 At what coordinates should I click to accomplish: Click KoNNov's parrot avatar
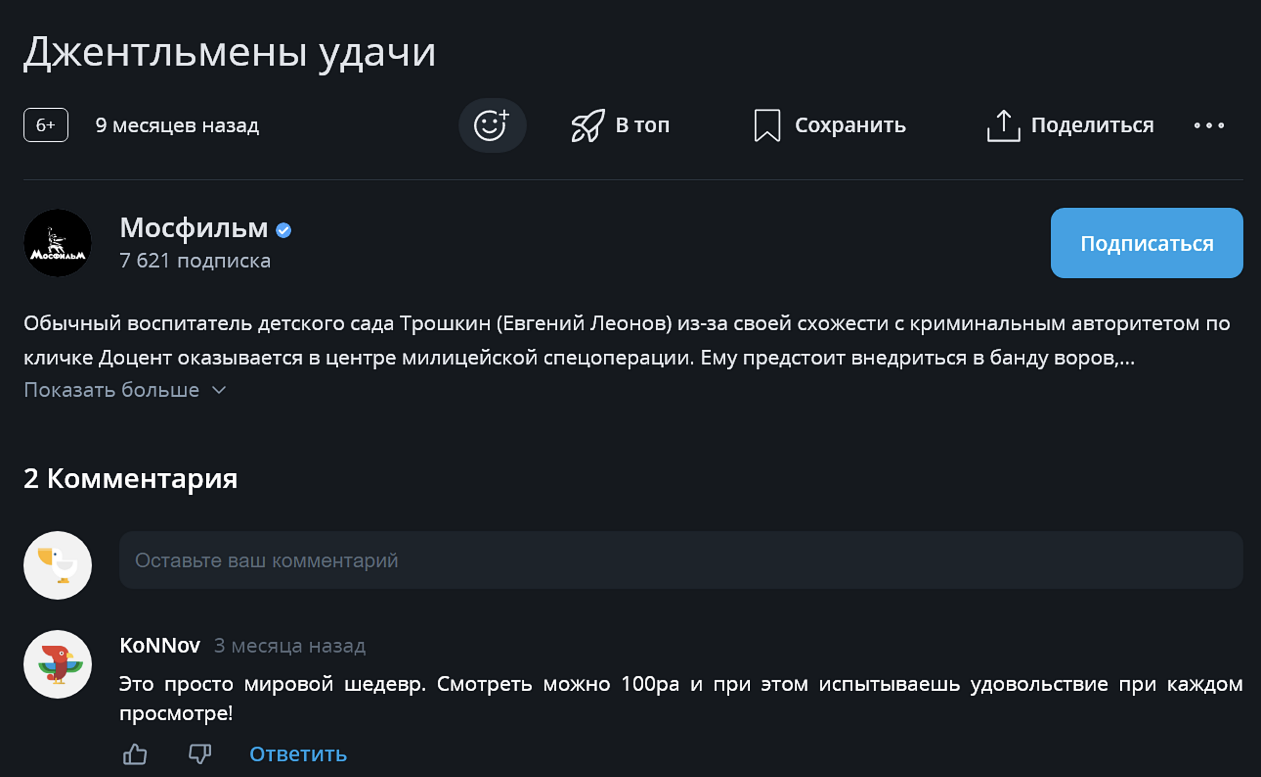coord(58,664)
